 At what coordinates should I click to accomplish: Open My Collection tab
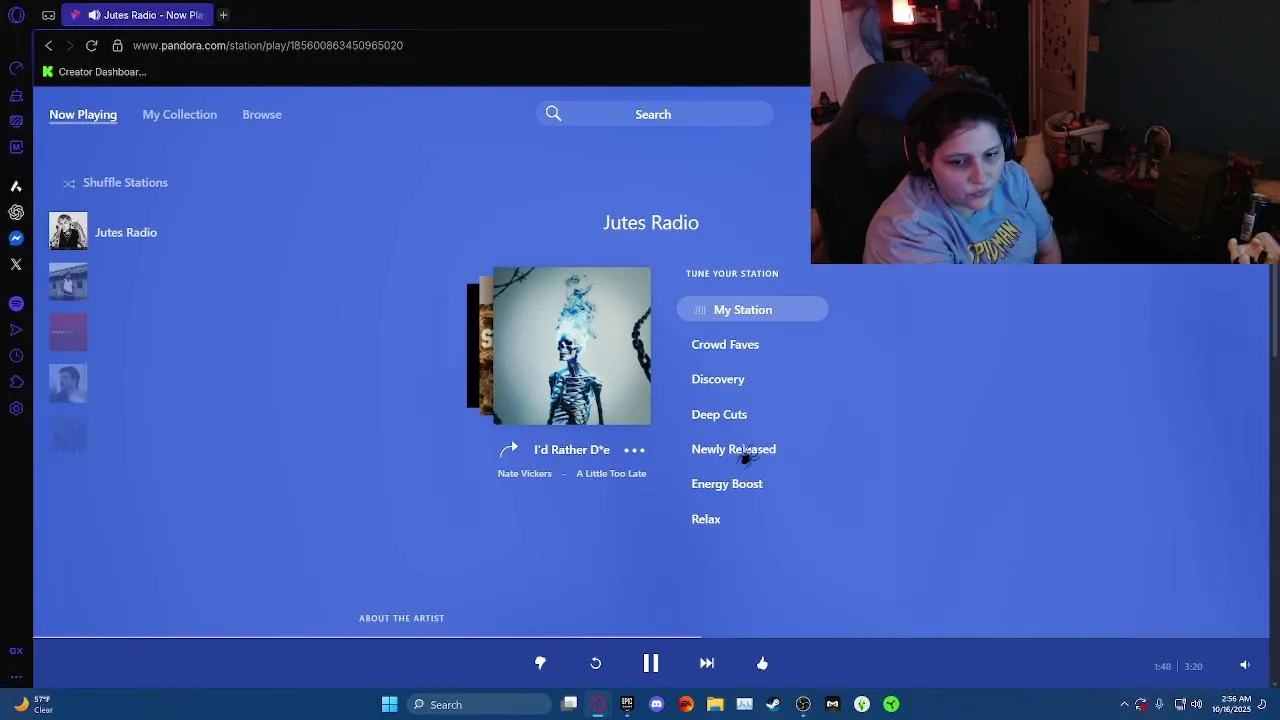(179, 114)
